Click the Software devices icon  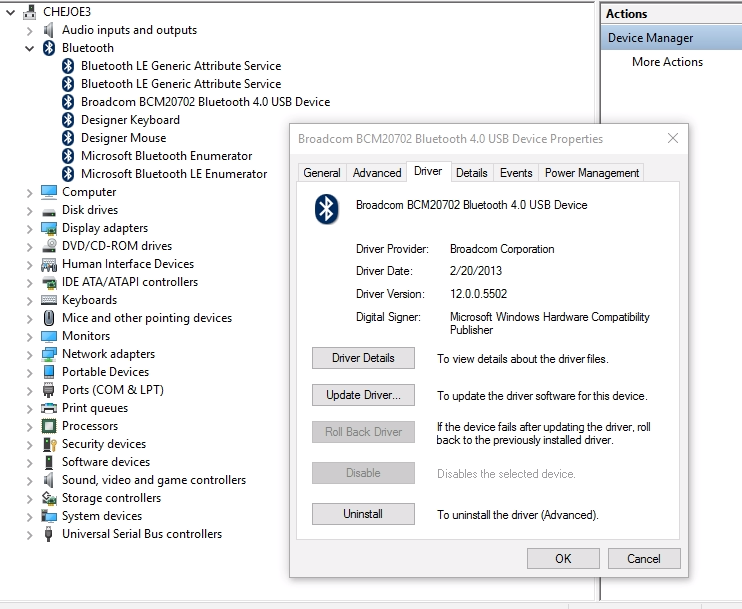49,462
